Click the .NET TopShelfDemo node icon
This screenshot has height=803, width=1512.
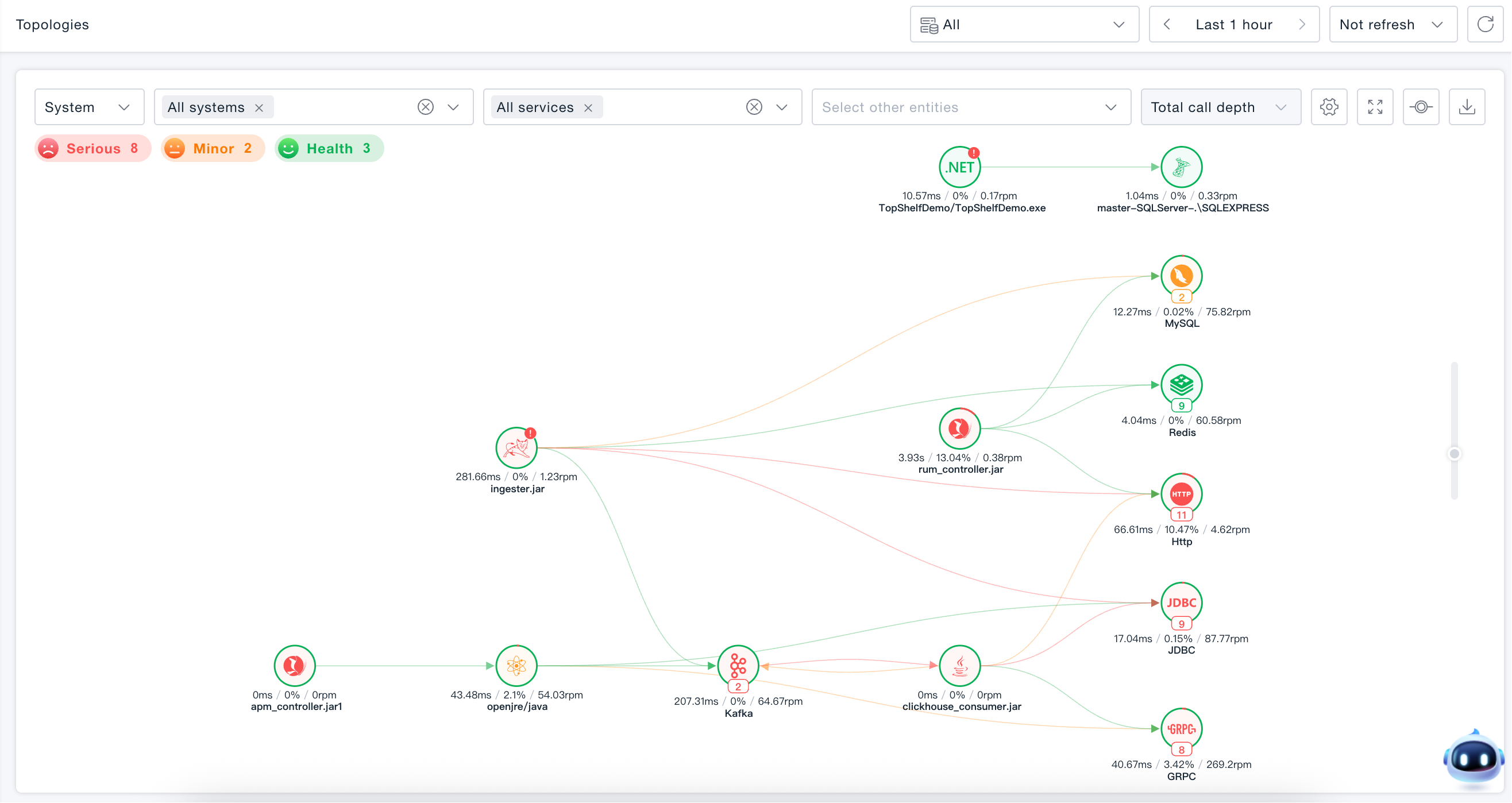[x=960, y=167]
